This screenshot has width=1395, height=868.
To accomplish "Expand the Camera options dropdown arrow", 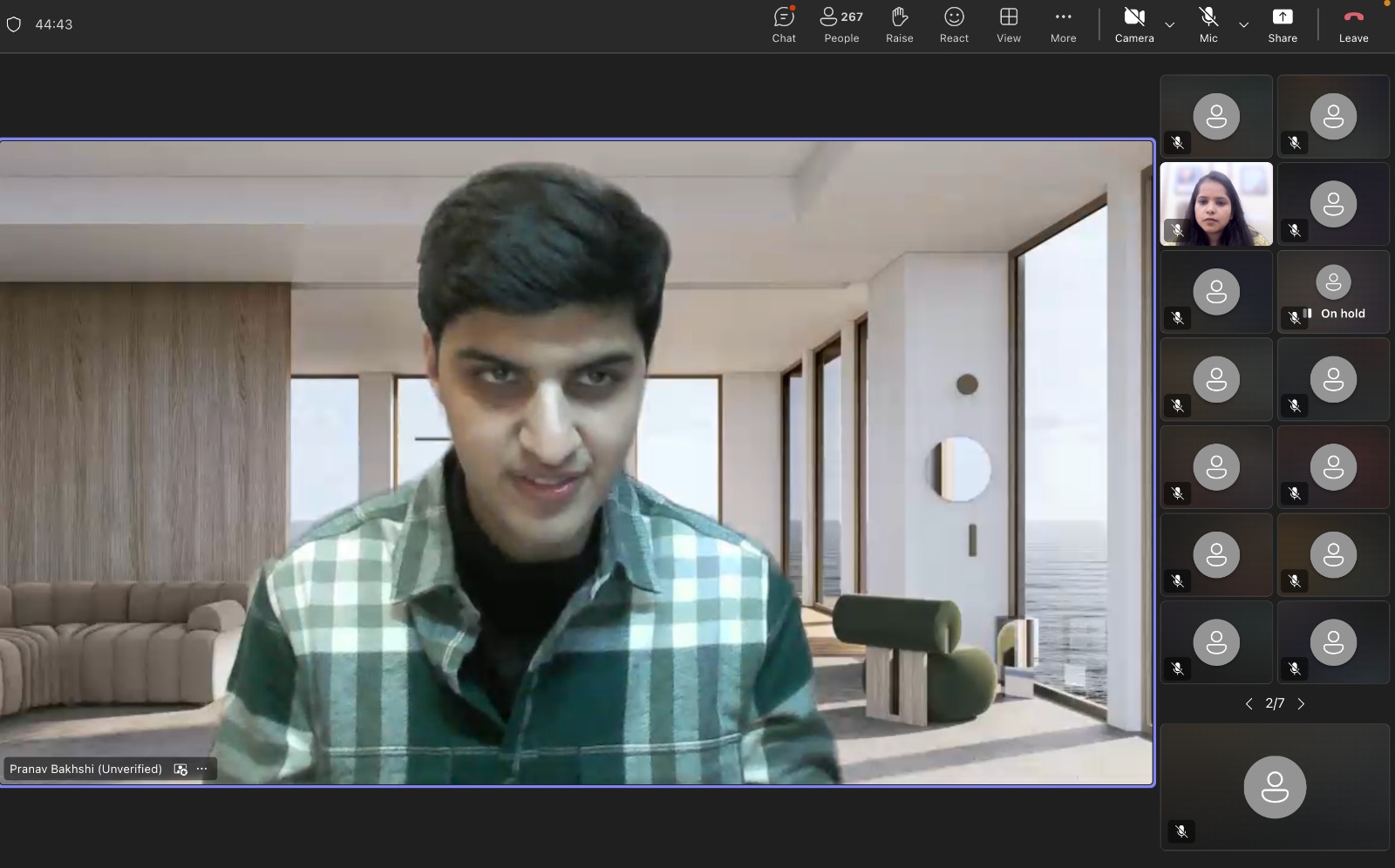I will coord(1170,24).
